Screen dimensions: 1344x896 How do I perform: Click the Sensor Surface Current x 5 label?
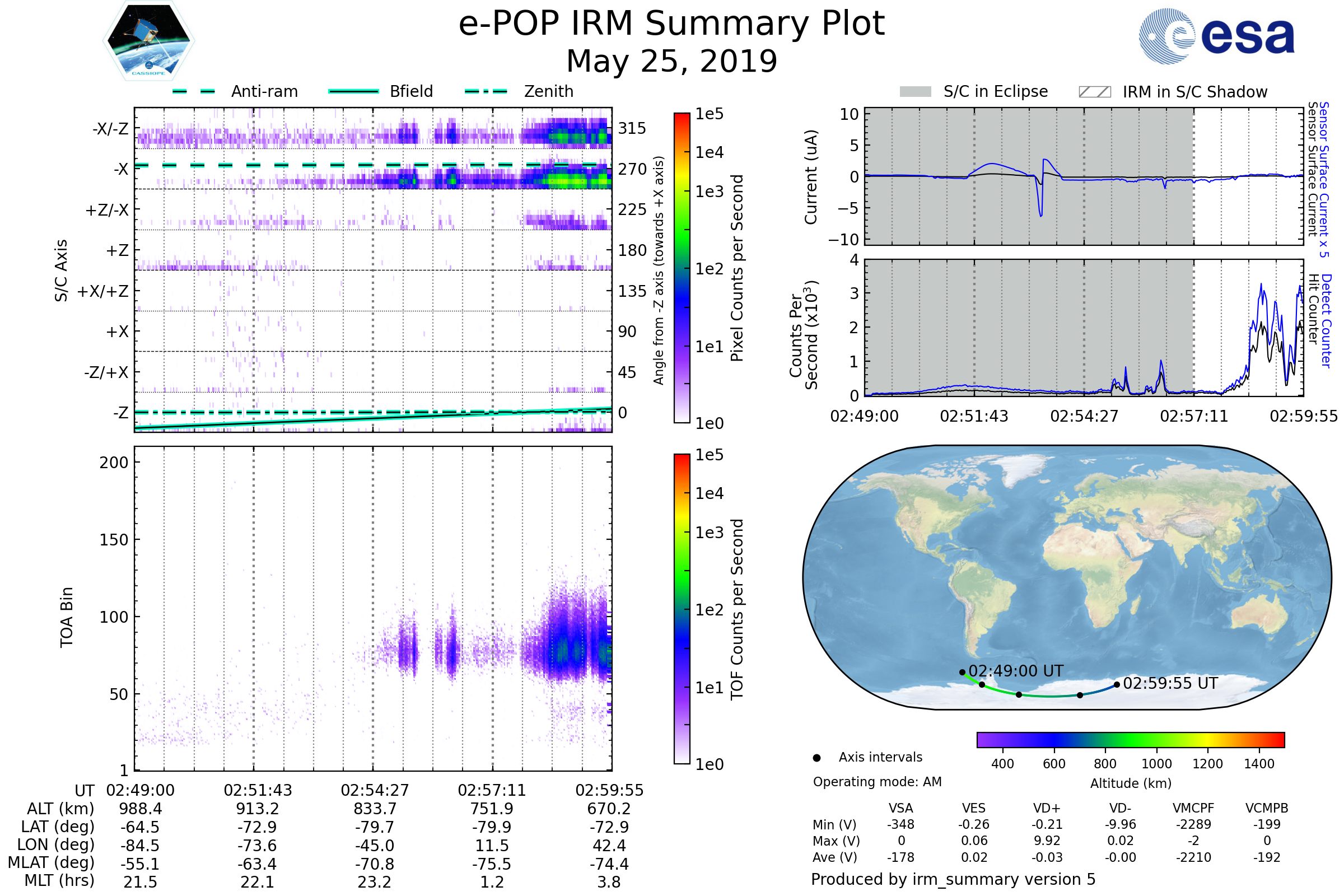click(x=1323, y=179)
